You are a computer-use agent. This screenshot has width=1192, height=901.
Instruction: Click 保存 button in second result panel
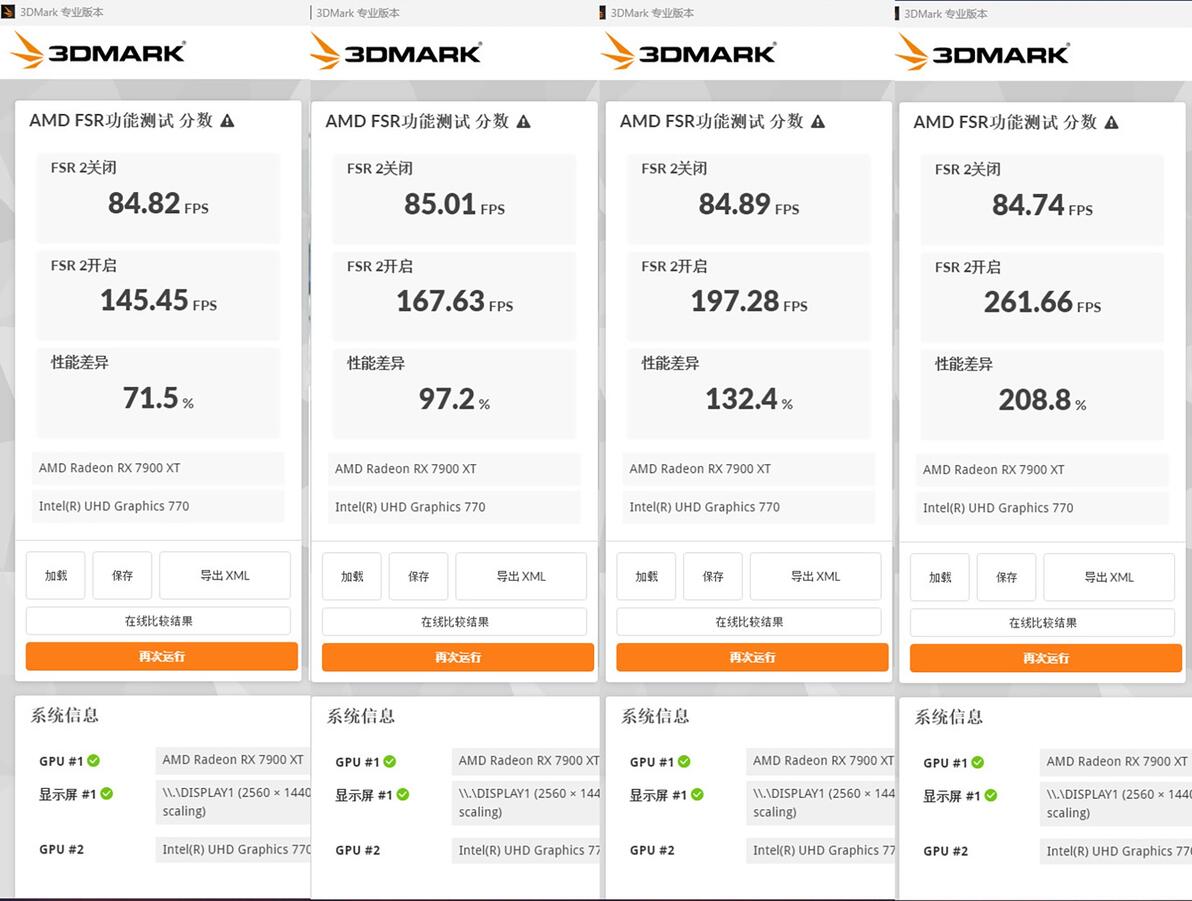coord(418,576)
